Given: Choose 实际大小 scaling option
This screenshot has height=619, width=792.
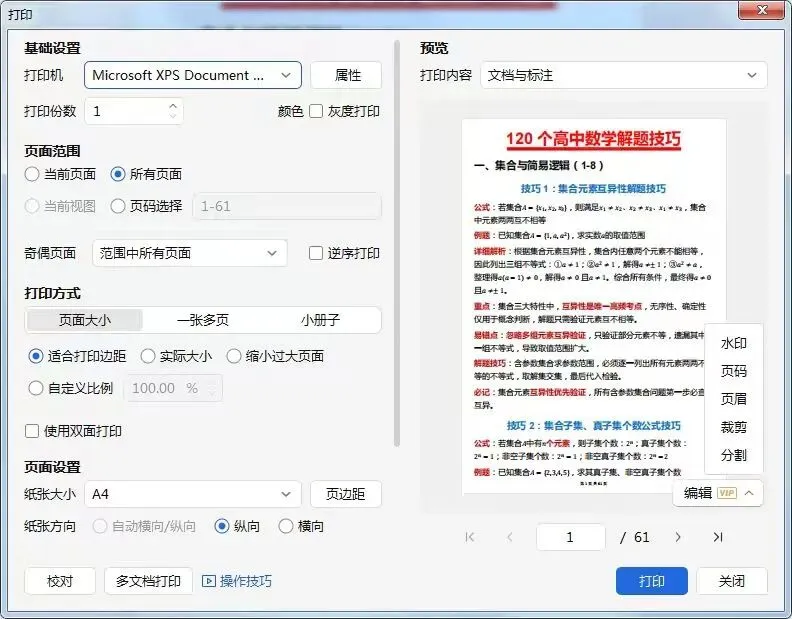Looking at the screenshot, I should coord(147,356).
